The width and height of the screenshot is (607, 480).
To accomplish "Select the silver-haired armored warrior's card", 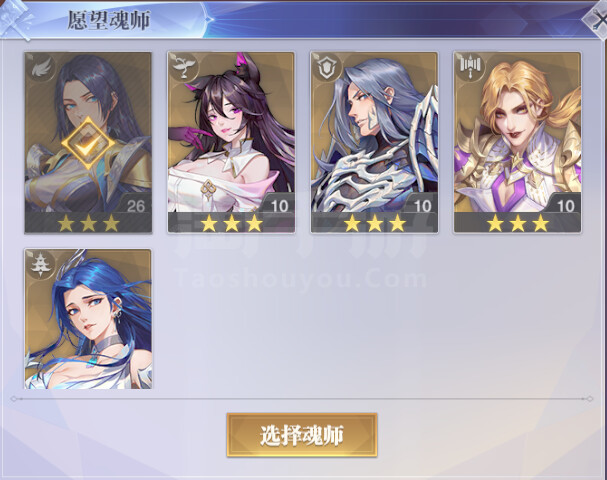I will [374, 142].
